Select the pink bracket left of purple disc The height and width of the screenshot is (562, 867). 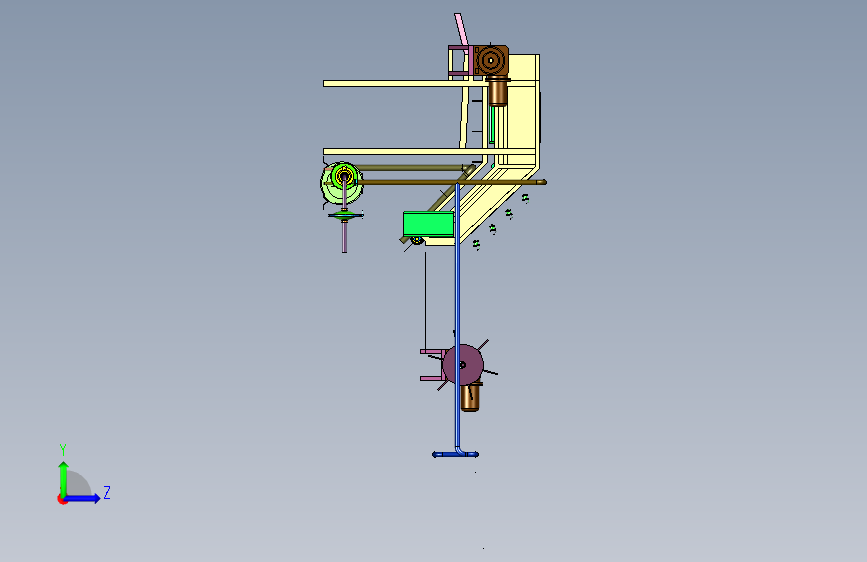(x=433, y=365)
